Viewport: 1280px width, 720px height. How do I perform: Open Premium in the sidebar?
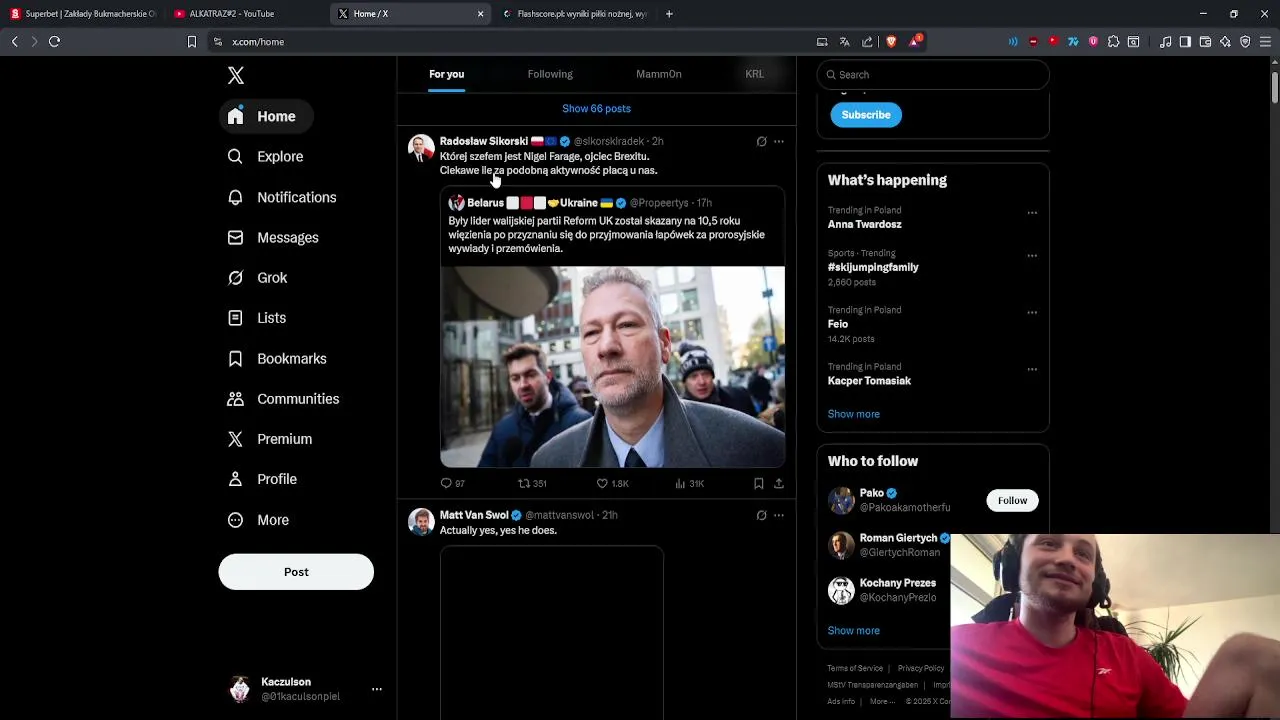[270, 439]
